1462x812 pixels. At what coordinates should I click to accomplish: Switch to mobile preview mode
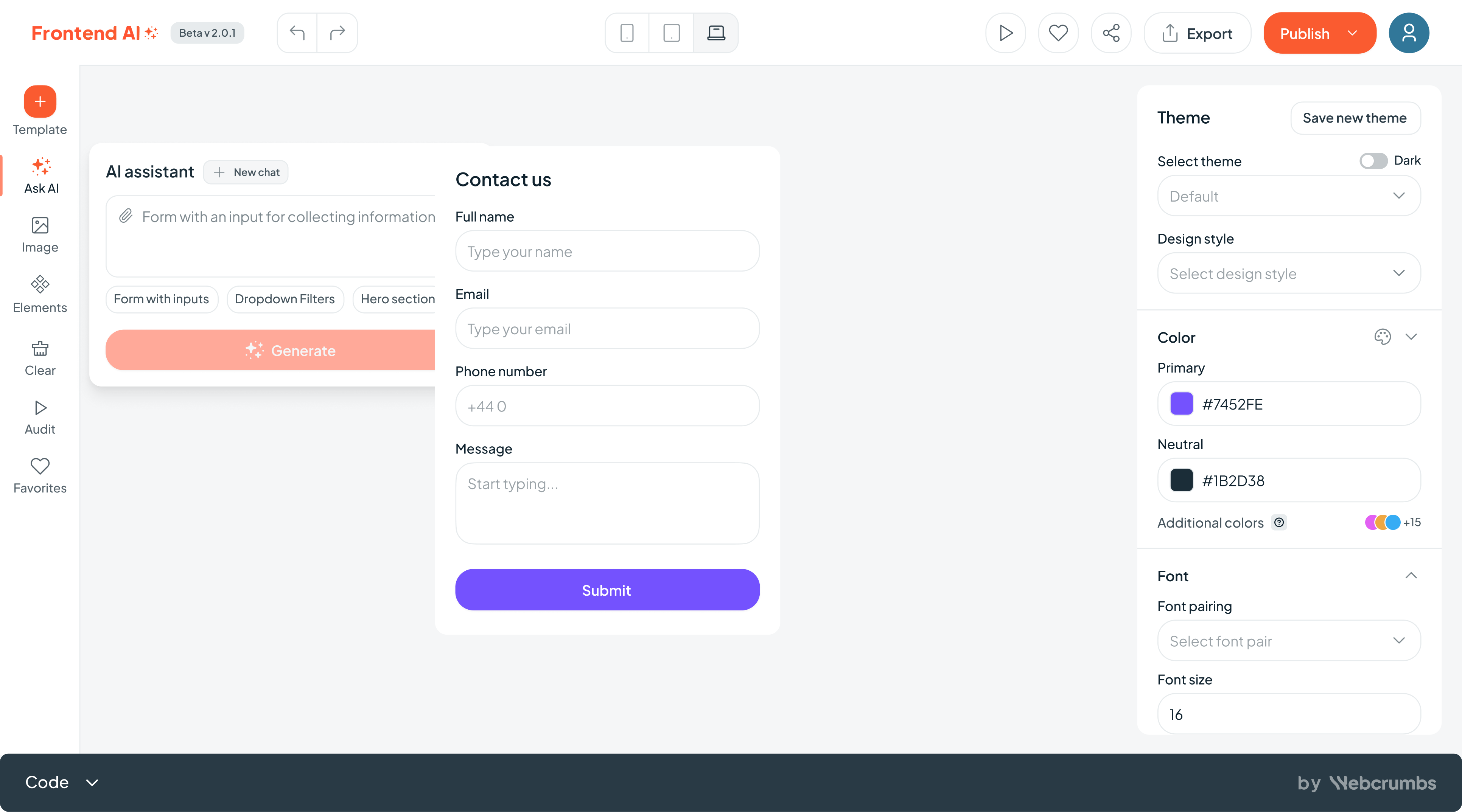[627, 33]
